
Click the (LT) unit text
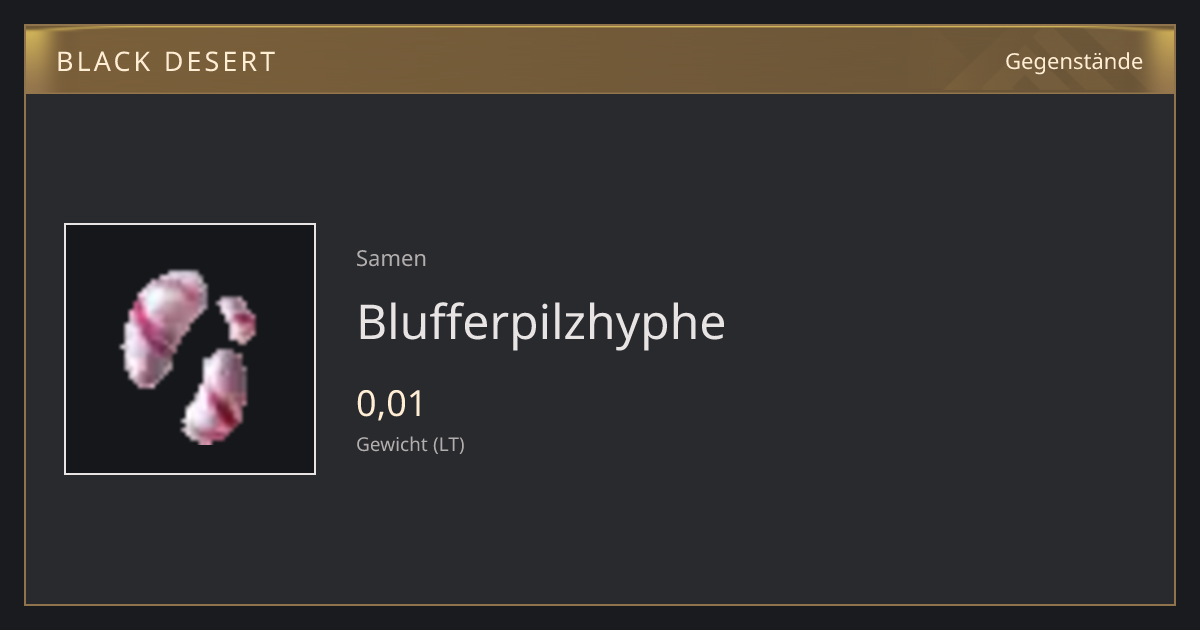pos(448,444)
